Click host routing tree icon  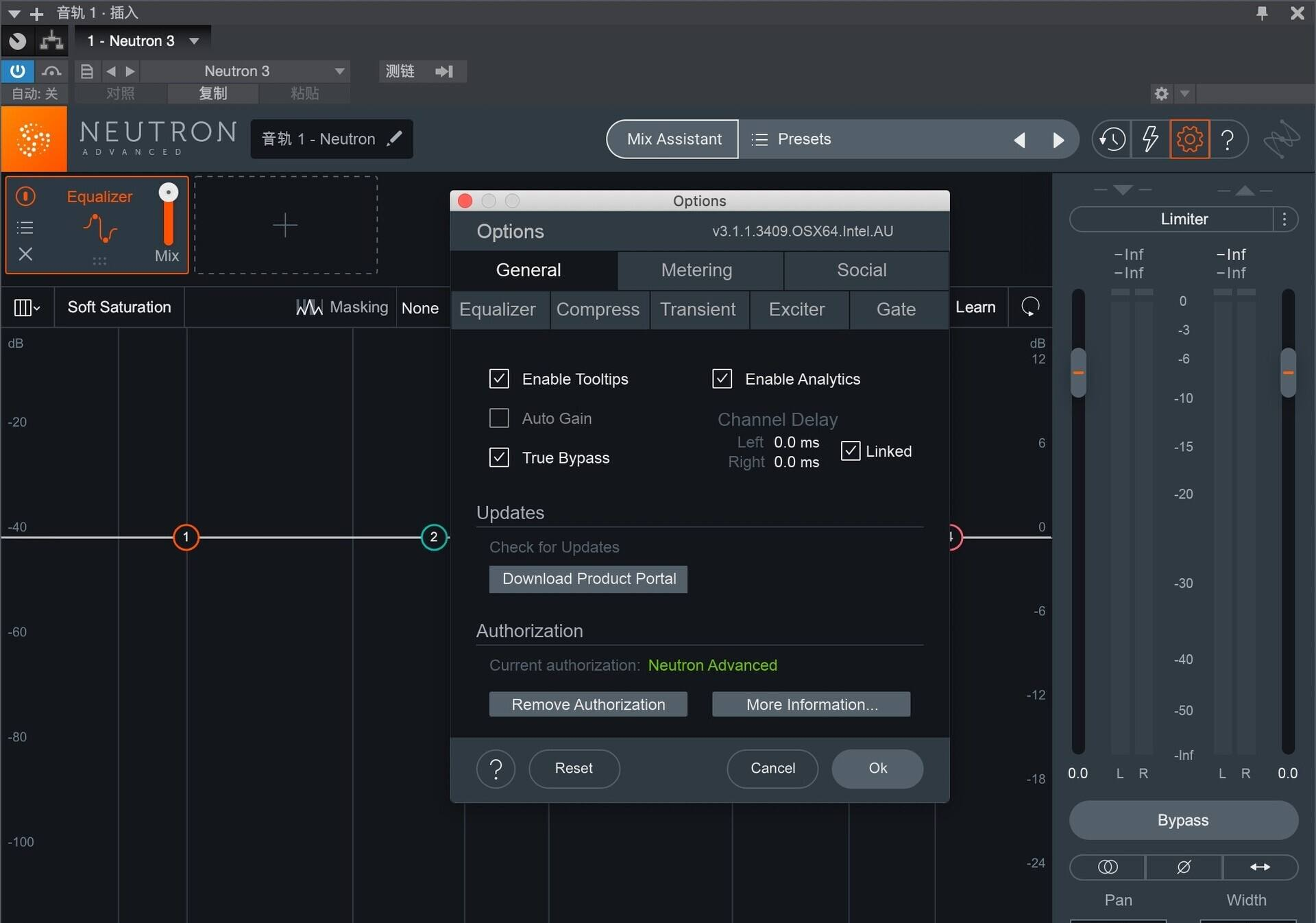click(x=51, y=41)
